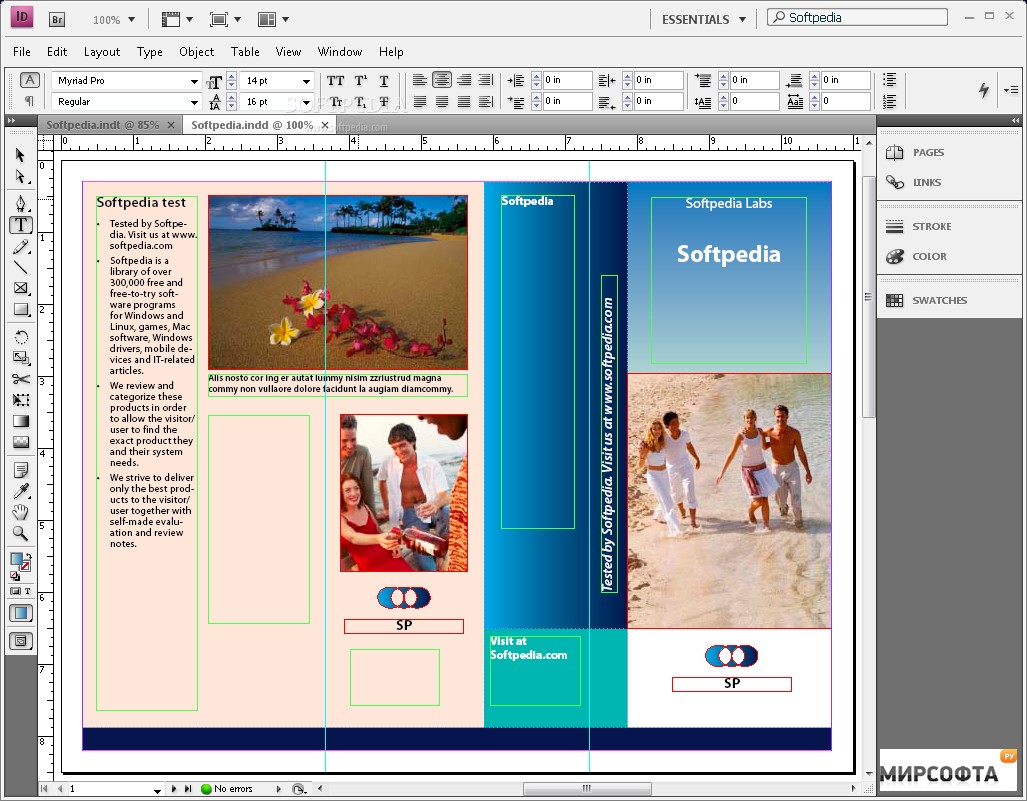Open the Arrange Documents dropdown
Image resolution: width=1027 pixels, height=801 pixels.
(273, 20)
